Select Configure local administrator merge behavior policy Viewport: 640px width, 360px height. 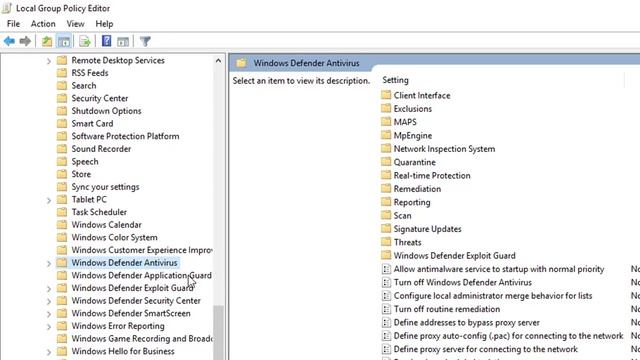click(x=492, y=296)
